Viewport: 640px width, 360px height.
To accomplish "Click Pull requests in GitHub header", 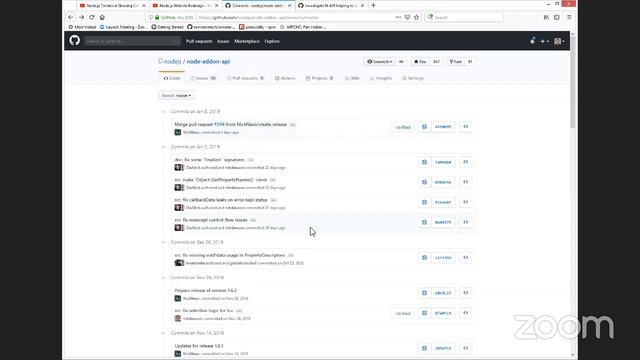I will coord(199,41).
